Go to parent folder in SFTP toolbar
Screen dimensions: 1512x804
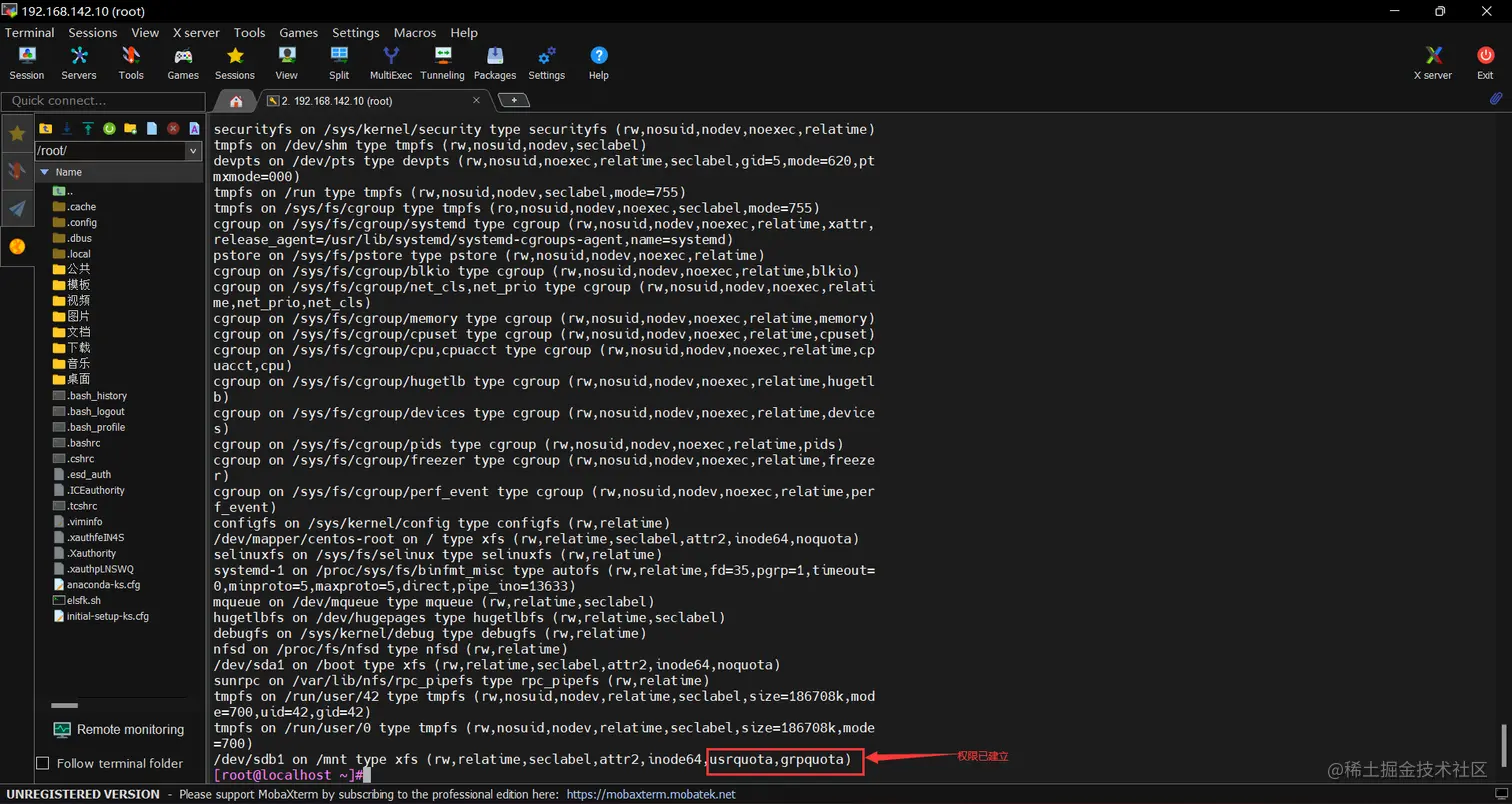coord(45,128)
